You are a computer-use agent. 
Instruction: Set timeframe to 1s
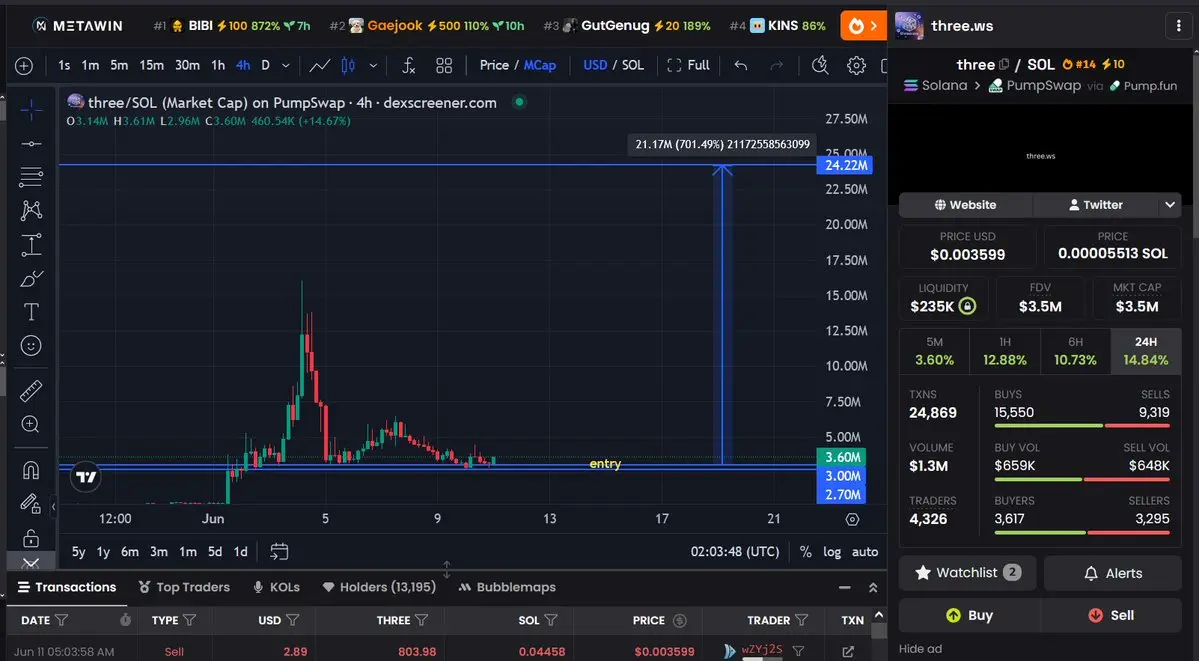pyautogui.click(x=64, y=65)
